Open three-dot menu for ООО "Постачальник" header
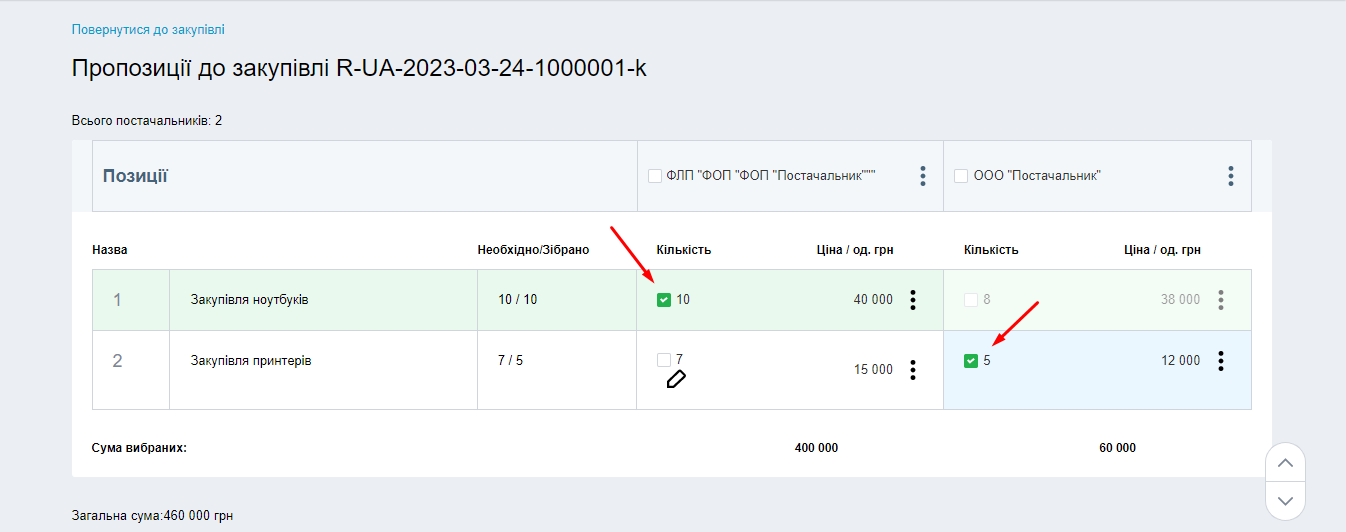Image resolution: width=1346 pixels, height=532 pixels. tap(1230, 176)
